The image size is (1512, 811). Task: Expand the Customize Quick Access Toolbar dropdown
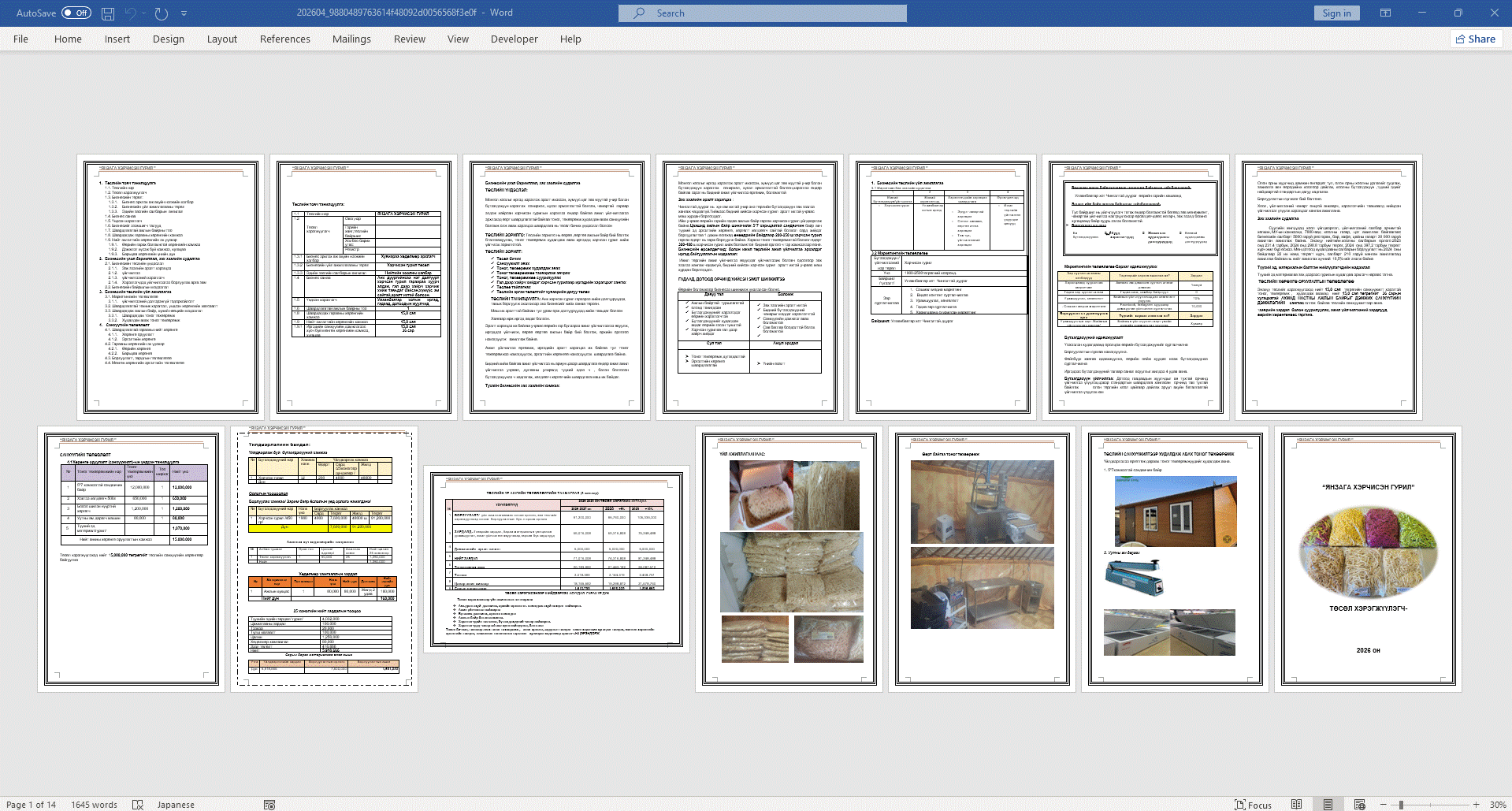point(184,13)
